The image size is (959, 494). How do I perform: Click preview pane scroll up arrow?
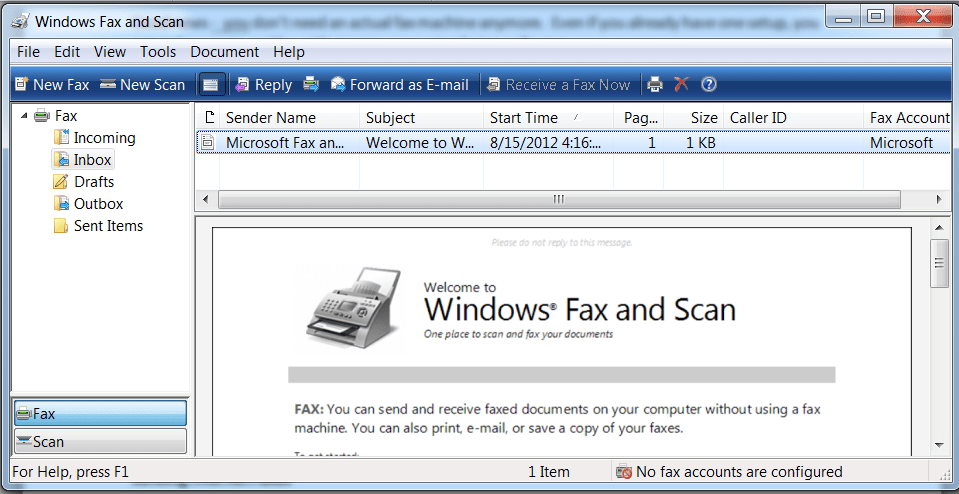point(939,227)
